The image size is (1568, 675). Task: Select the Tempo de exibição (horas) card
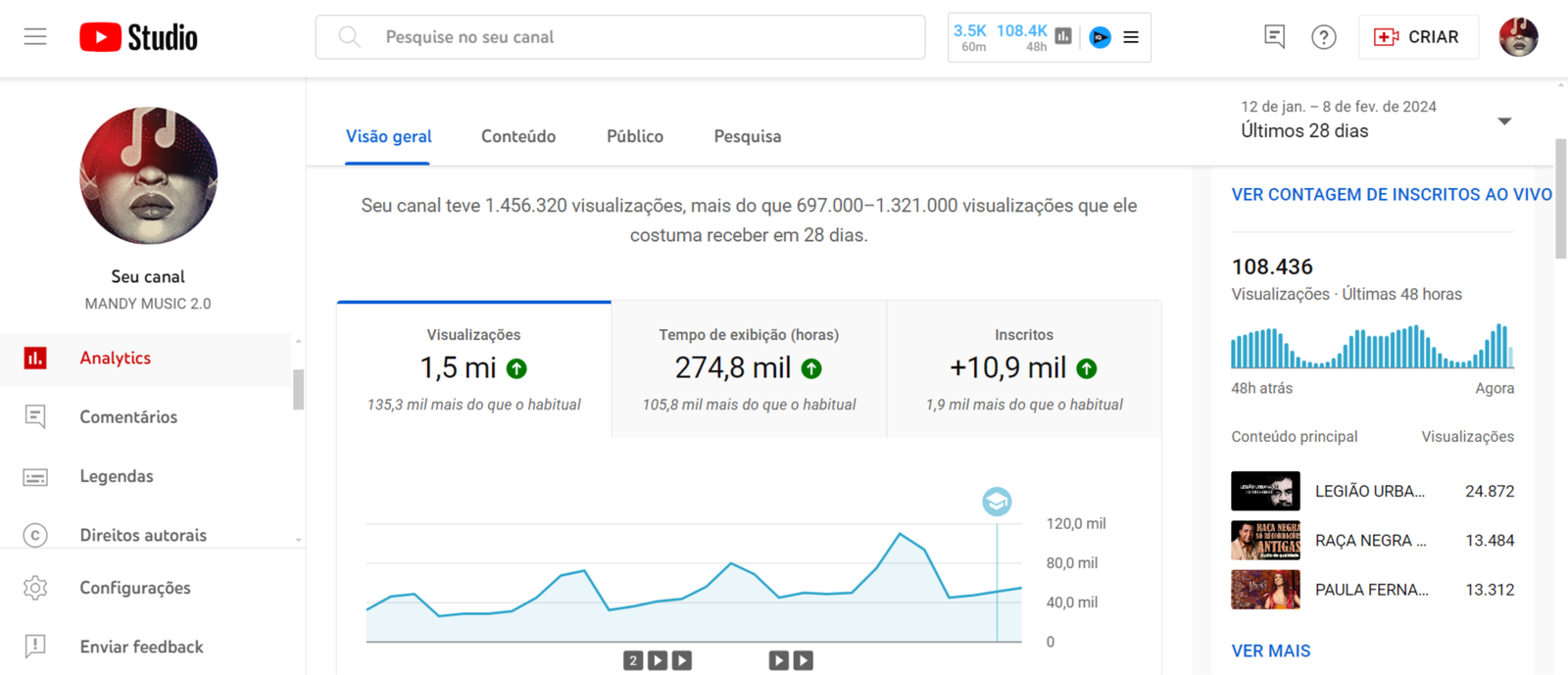(749, 369)
